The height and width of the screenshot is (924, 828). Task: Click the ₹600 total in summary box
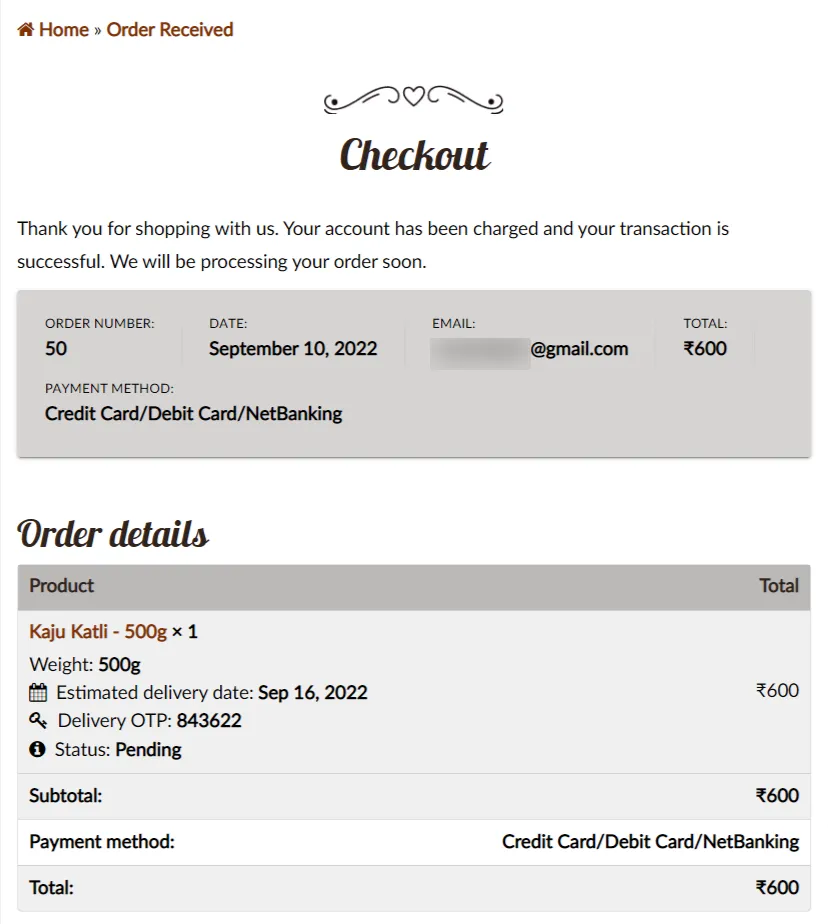(x=705, y=349)
